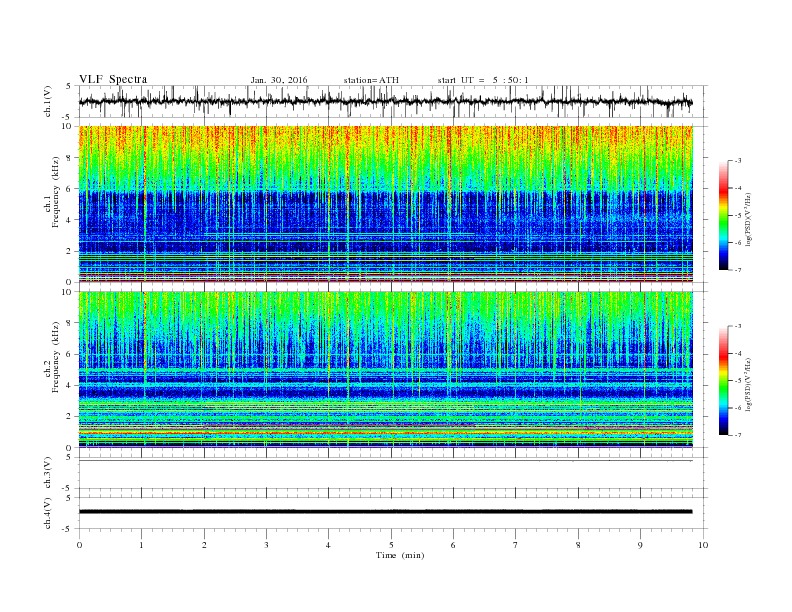This screenshot has height=612, width=792.
Task: Click the '0' tick label on time axis
Action: 79,545
